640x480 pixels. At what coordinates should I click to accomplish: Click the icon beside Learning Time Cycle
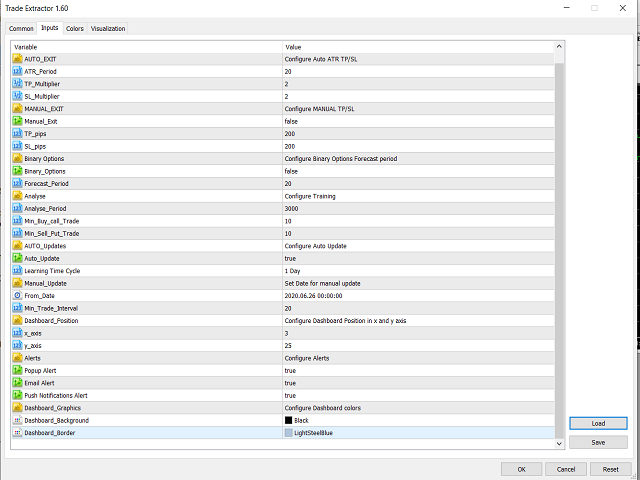17,271
